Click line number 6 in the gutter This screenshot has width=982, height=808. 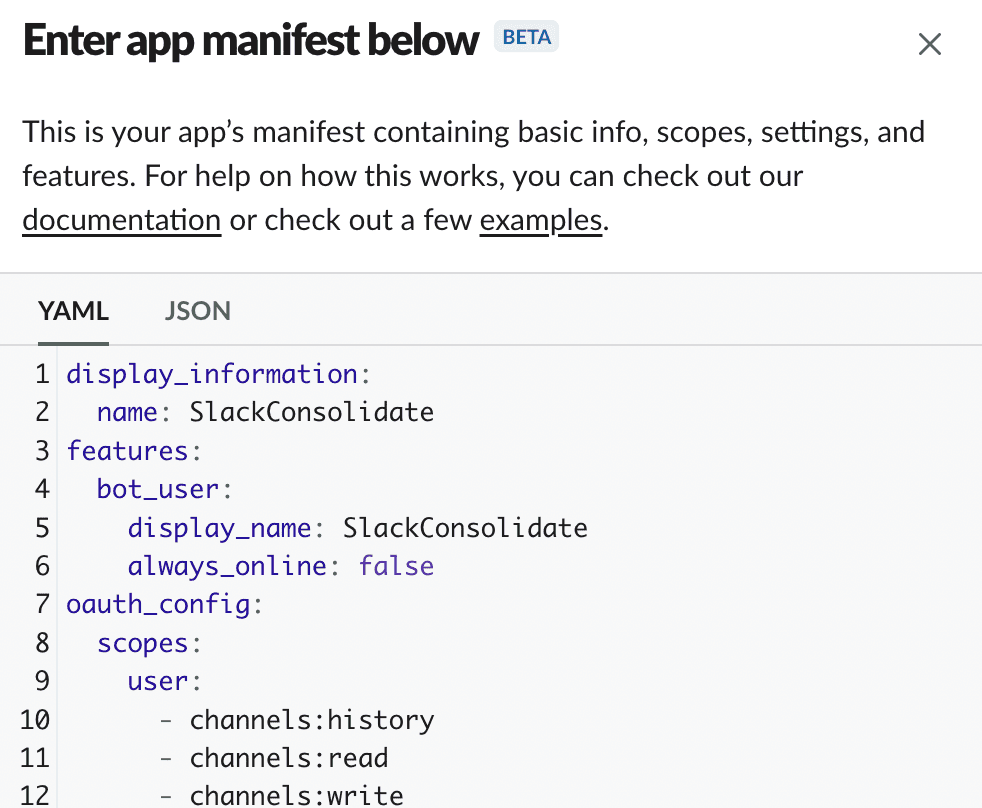click(x=42, y=566)
